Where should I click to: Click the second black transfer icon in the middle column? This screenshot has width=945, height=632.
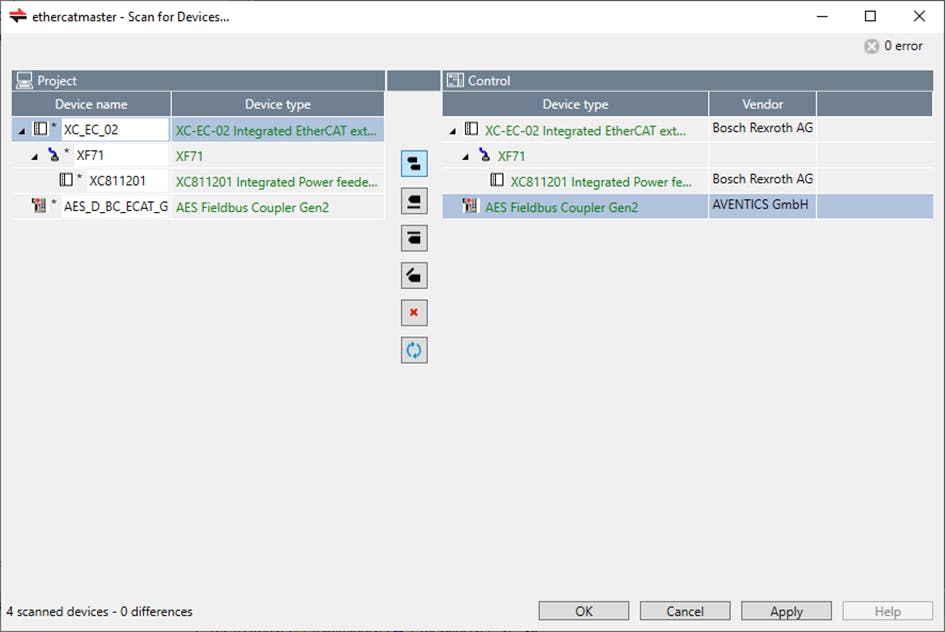click(x=414, y=201)
